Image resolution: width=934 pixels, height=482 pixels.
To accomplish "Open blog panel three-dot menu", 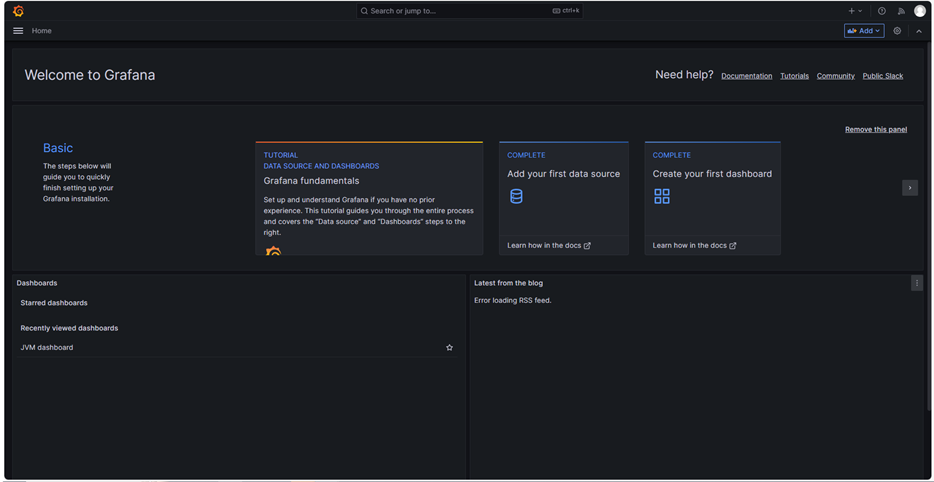I will click(x=916, y=283).
